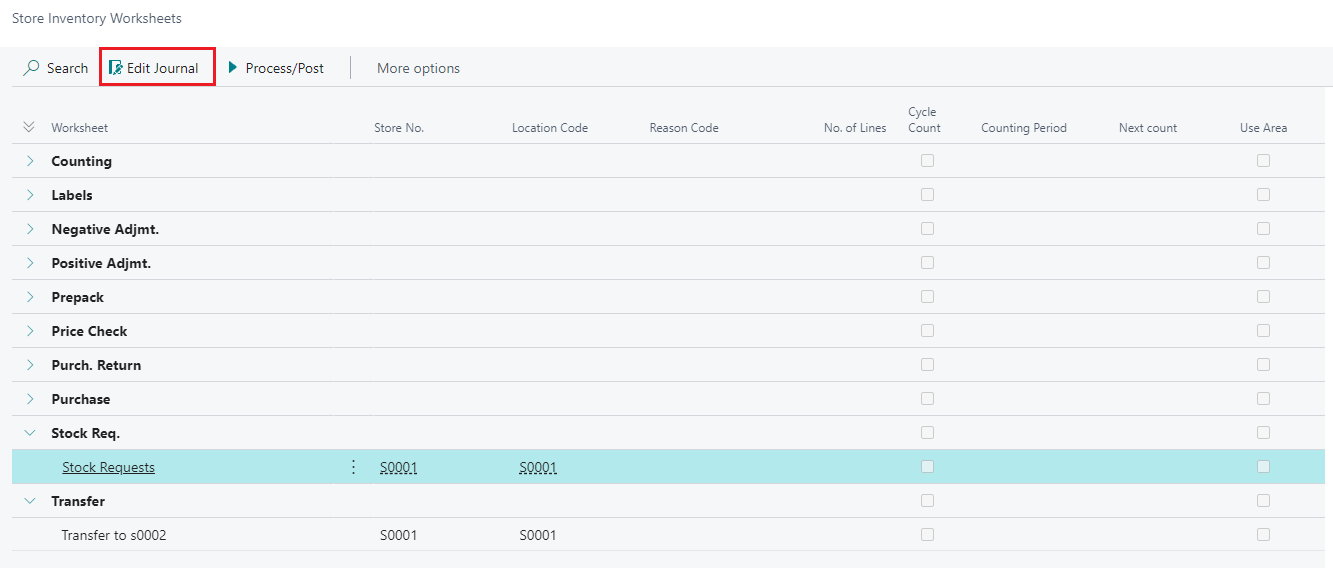
Task: Click the S0001 Store No. link in Stock Requests row
Action: click(398, 467)
